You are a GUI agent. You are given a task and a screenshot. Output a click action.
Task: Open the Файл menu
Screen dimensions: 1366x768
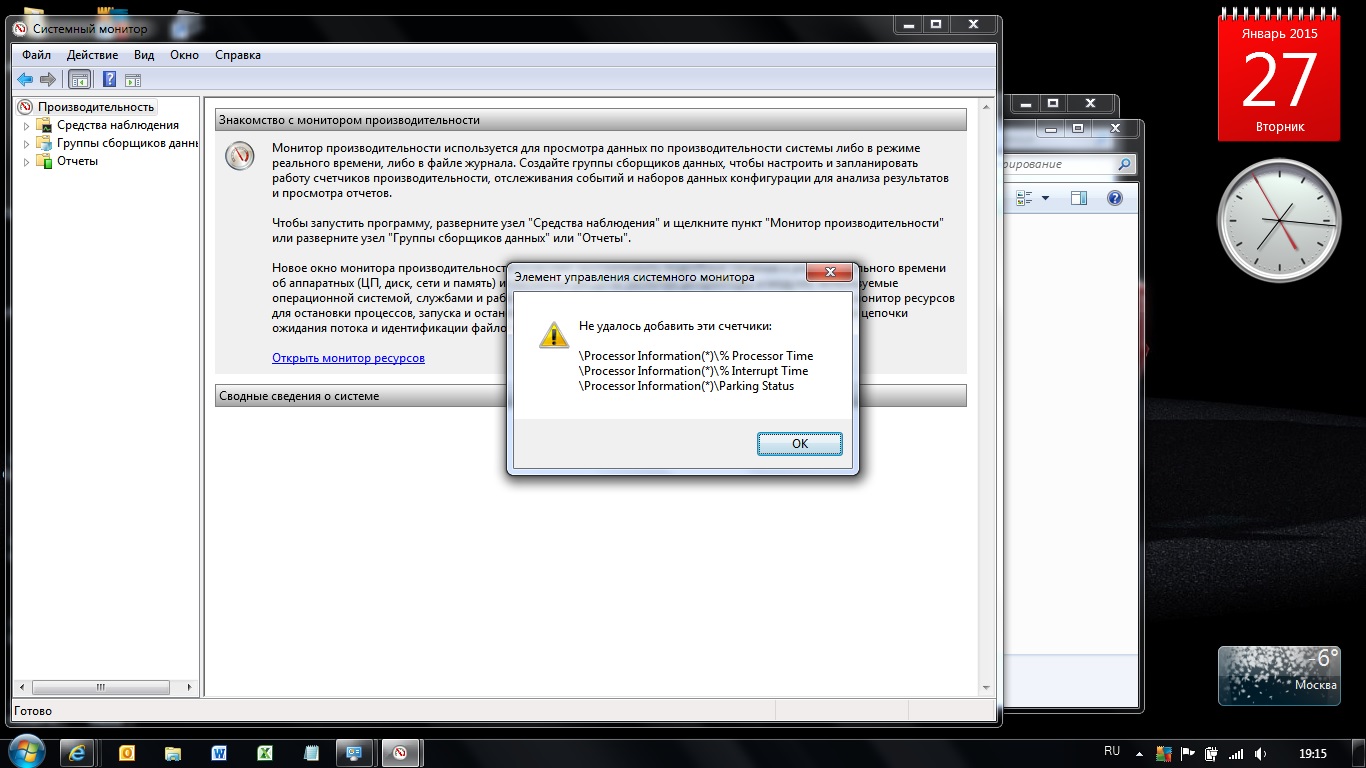pyautogui.click(x=36, y=55)
